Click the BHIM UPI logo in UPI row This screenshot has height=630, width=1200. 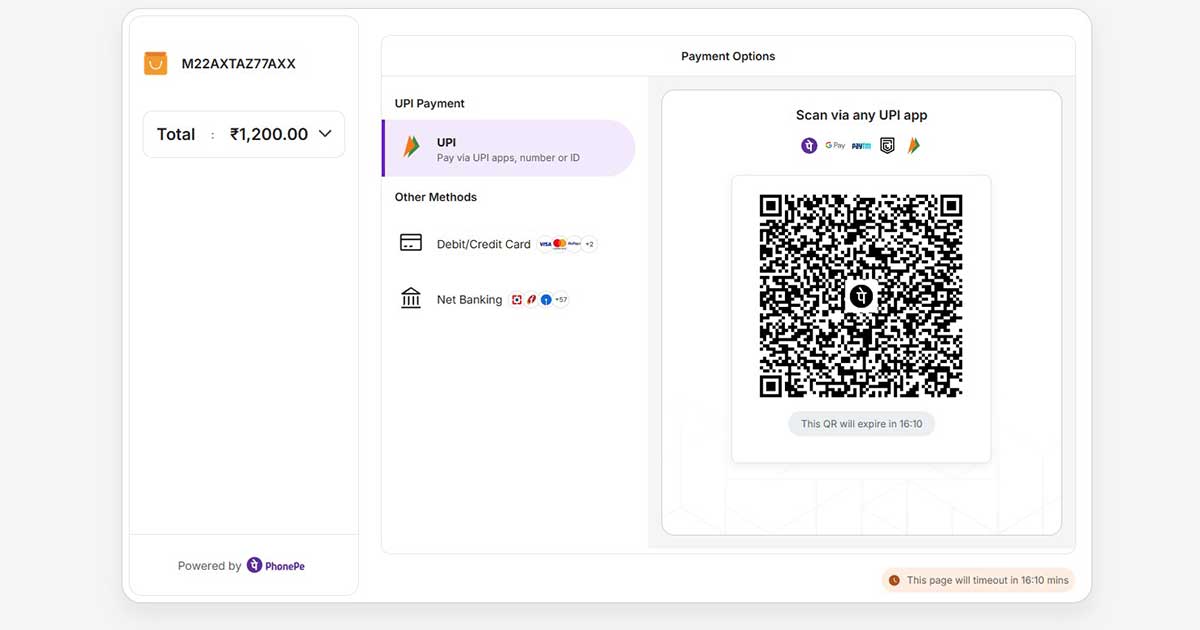[411, 147]
